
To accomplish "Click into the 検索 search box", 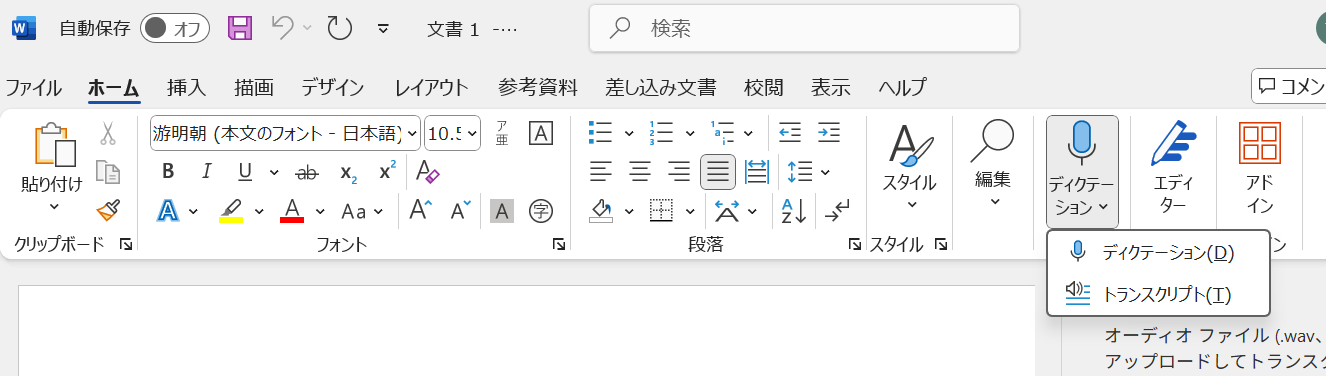I will [804, 28].
